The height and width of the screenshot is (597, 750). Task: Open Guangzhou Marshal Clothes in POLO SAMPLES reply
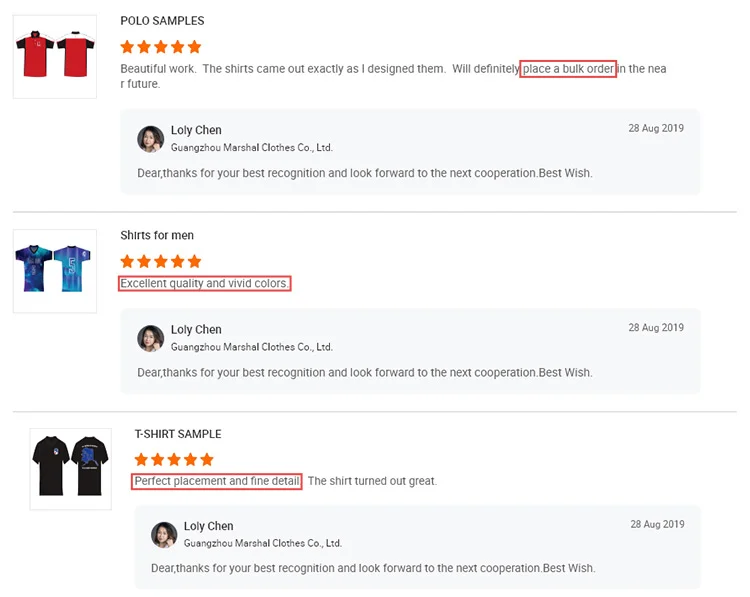(251, 148)
